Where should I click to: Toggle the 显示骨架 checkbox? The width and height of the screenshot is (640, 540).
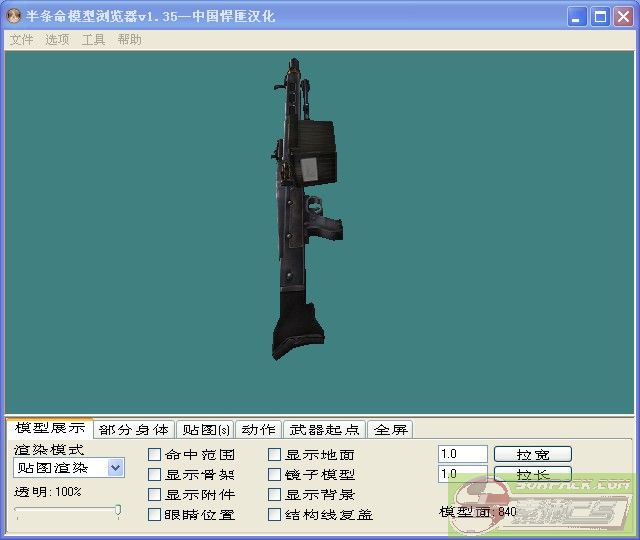point(155,475)
